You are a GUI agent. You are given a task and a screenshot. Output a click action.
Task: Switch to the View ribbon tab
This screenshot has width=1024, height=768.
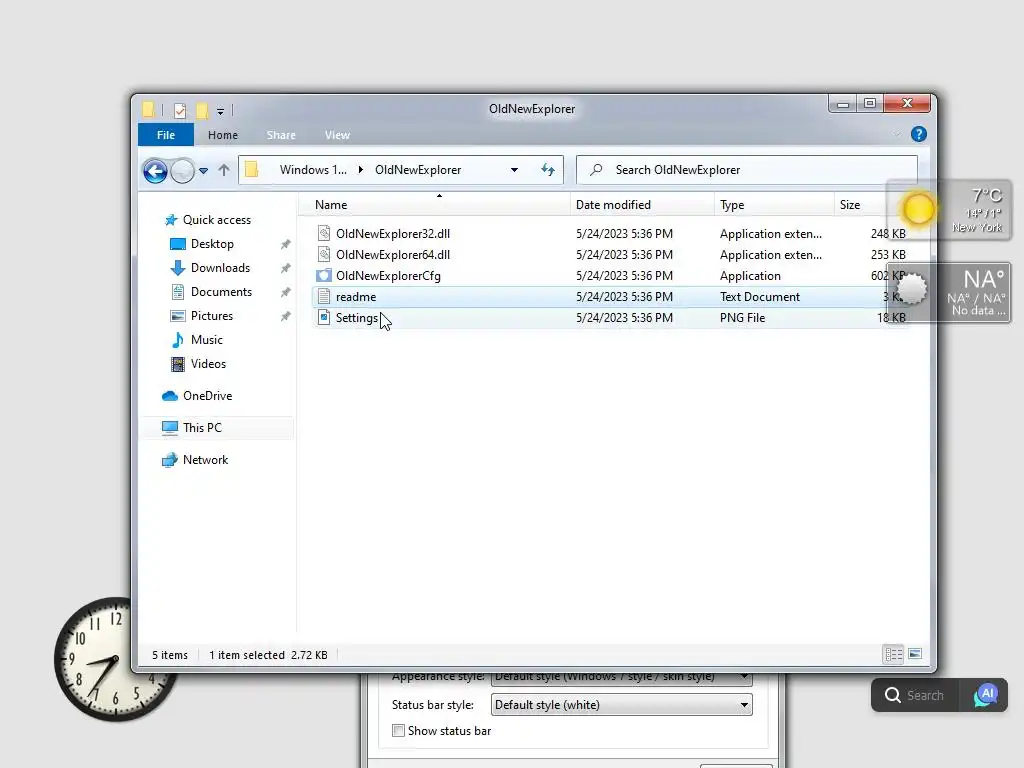click(337, 135)
